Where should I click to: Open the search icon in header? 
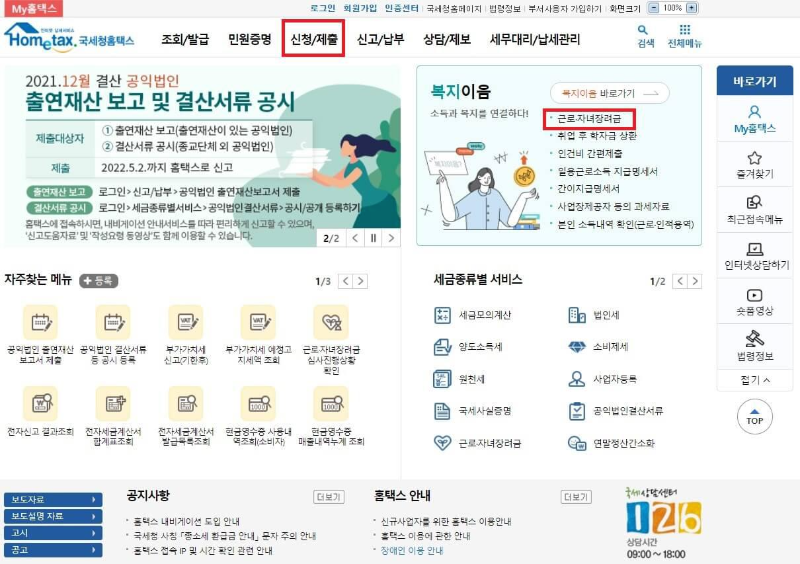645,31
